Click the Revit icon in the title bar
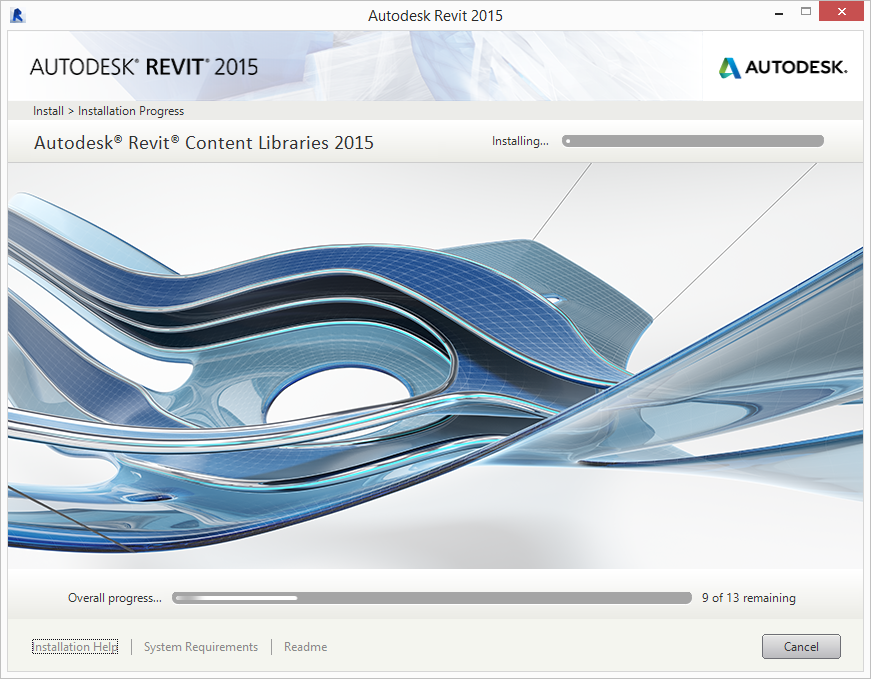 [x=18, y=16]
